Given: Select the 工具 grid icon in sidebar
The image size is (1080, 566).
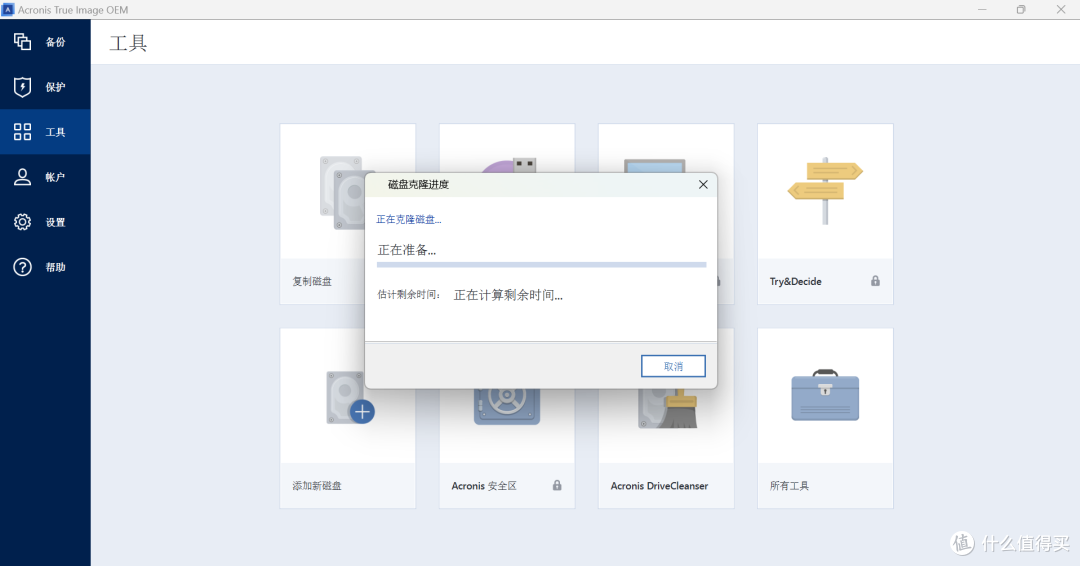Looking at the screenshot, I should [x=23, y=132].
